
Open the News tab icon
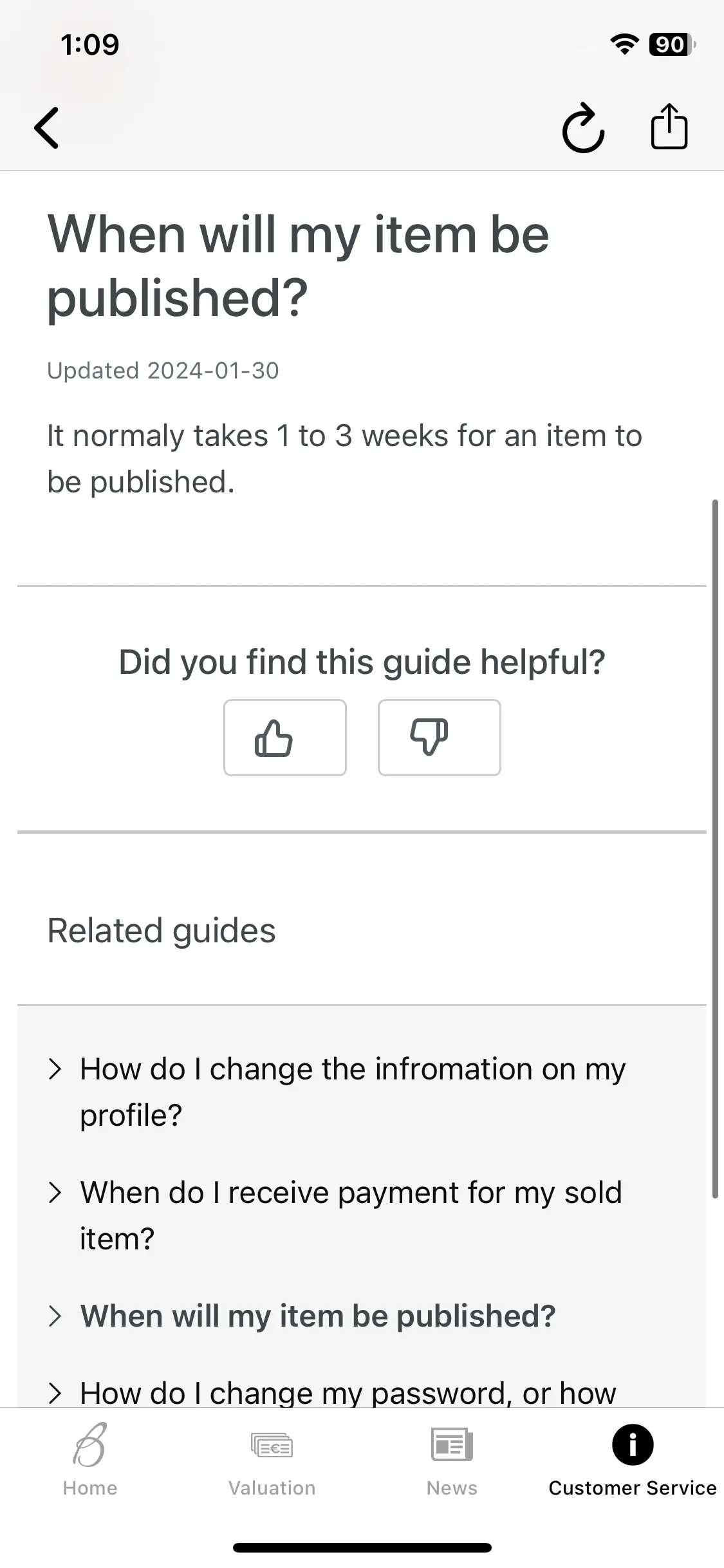click(x=452, y=1444)
